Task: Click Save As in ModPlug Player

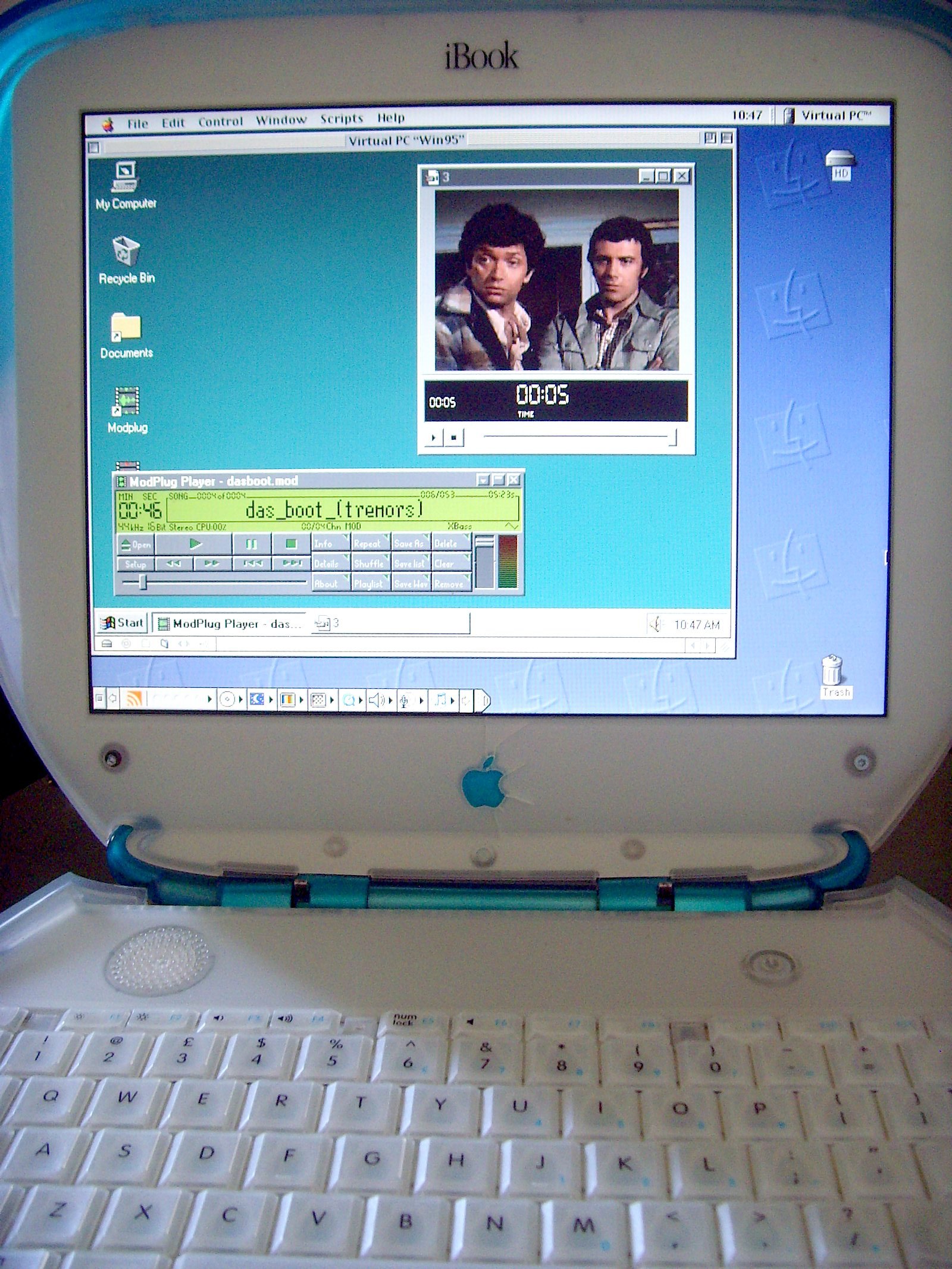Action: click(411, 543)
